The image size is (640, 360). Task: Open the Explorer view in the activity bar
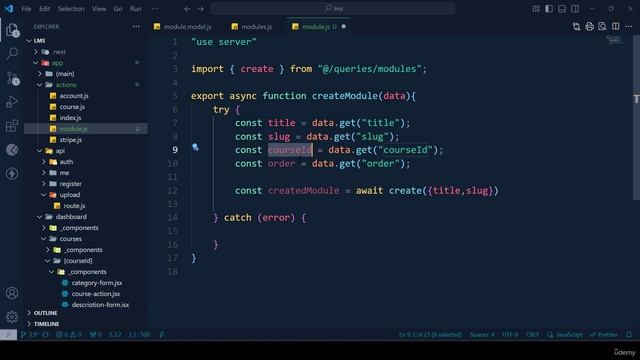coord(12,30)
